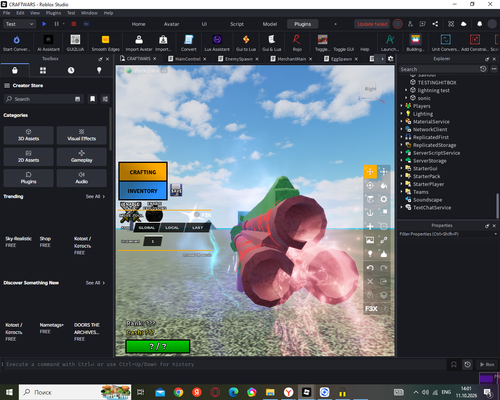
Task: Click the green health bar
Action: (158, 346)
